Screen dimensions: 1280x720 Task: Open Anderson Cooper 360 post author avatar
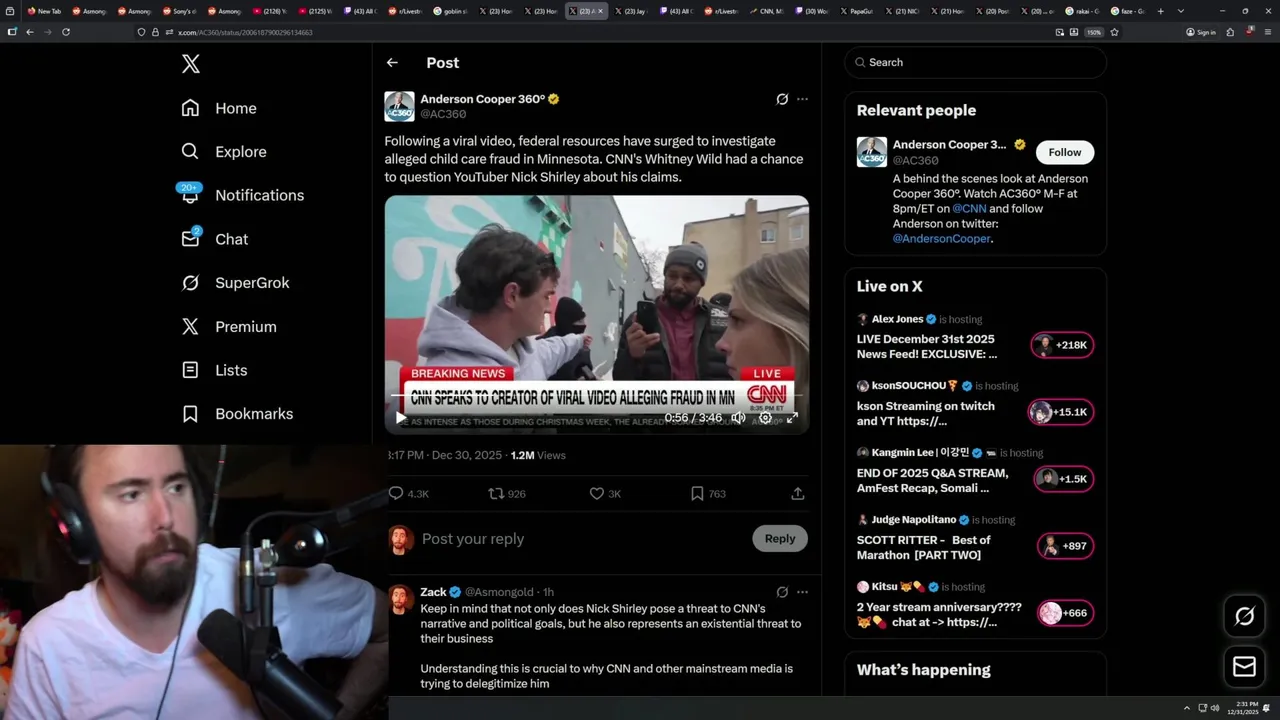(x=399, y=106)
